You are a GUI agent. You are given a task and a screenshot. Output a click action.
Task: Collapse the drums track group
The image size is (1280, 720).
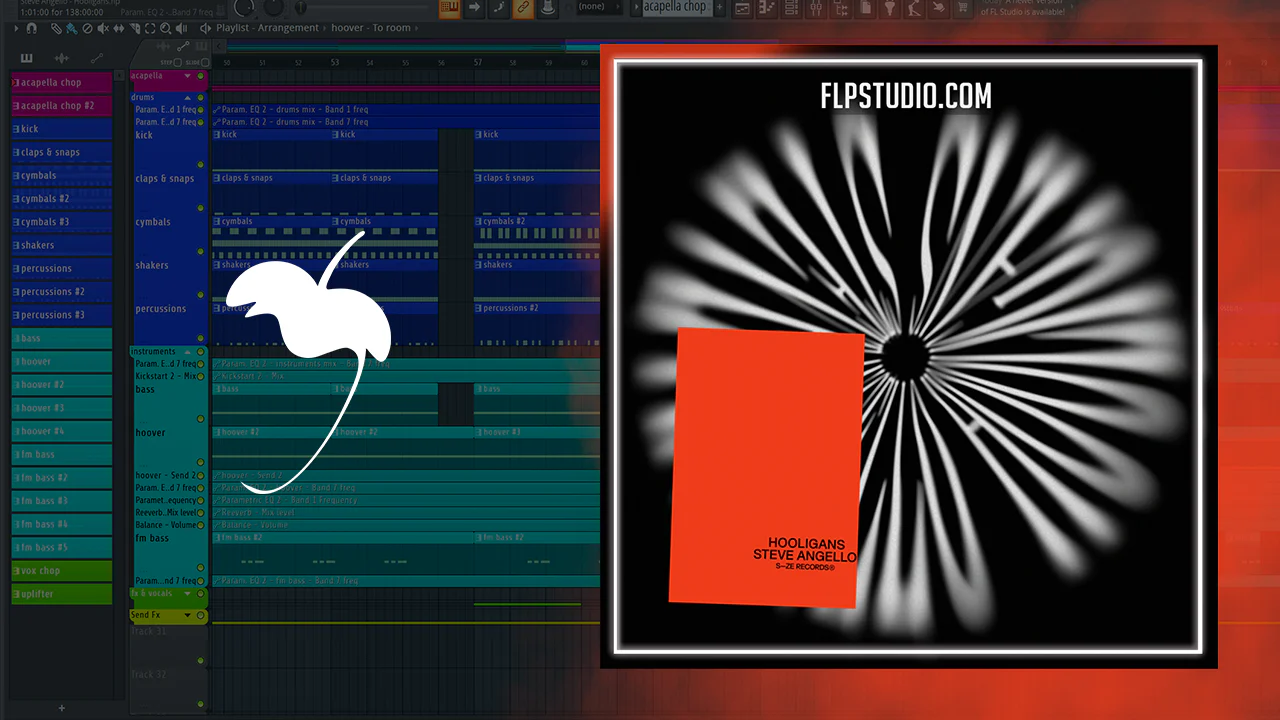click(189, 98)
